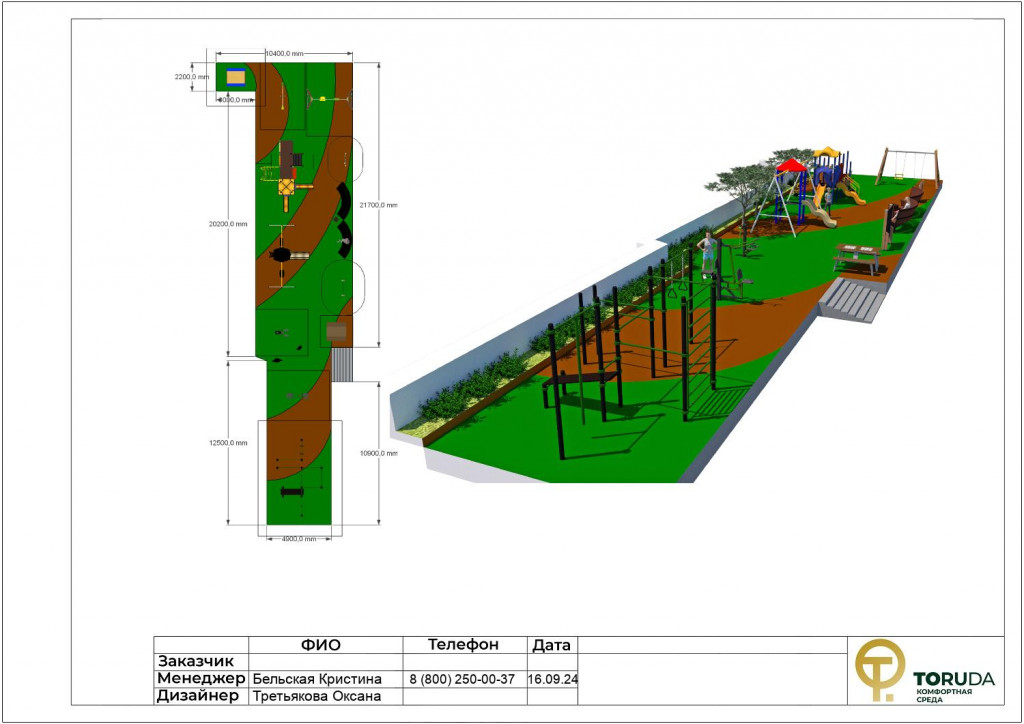The height and width of the screenshot is (724, 1024).
Task: Select the striped staircase in the site plan
Action: (343, 364)
